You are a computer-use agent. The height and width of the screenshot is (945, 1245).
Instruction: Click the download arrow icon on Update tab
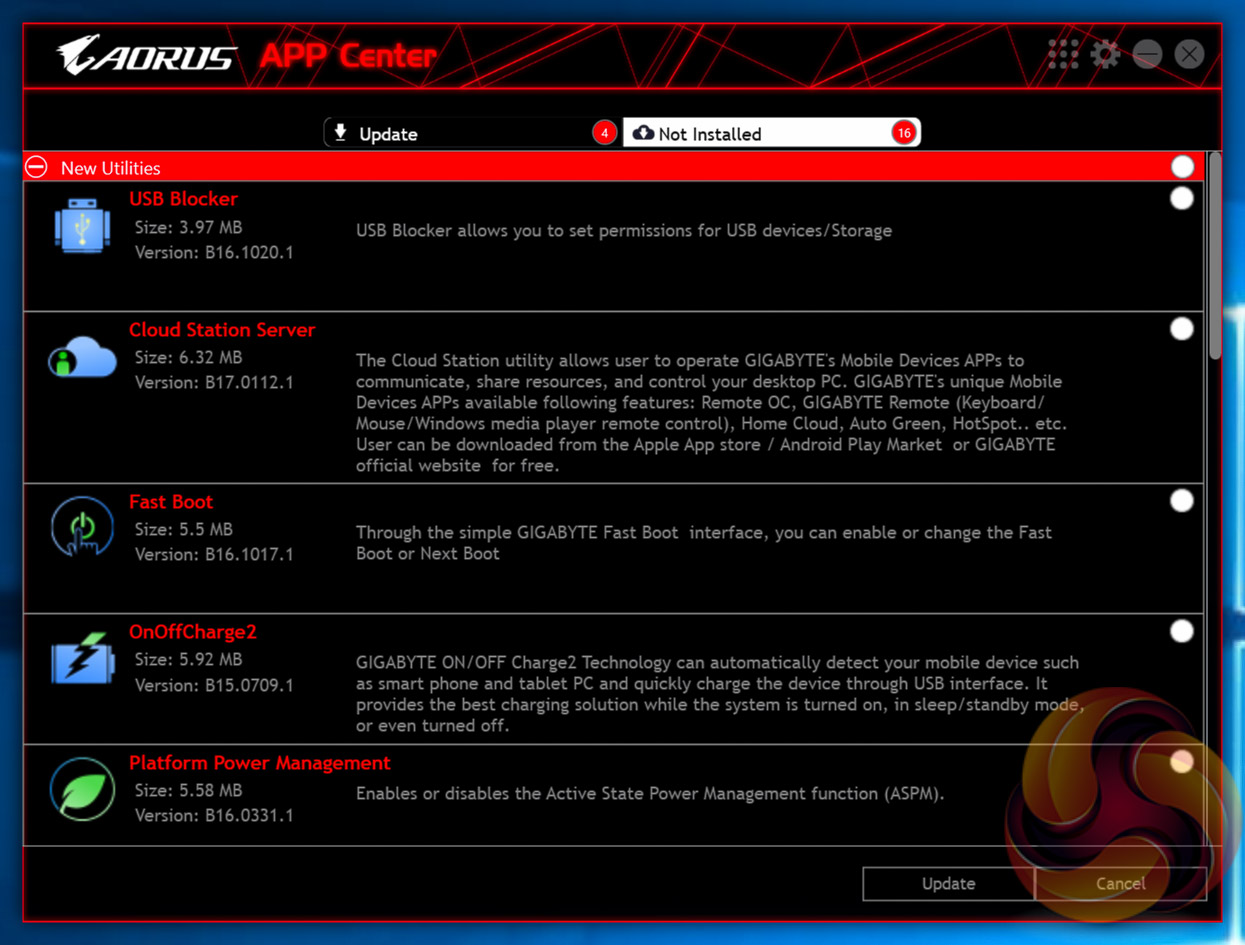click(341, 133)
